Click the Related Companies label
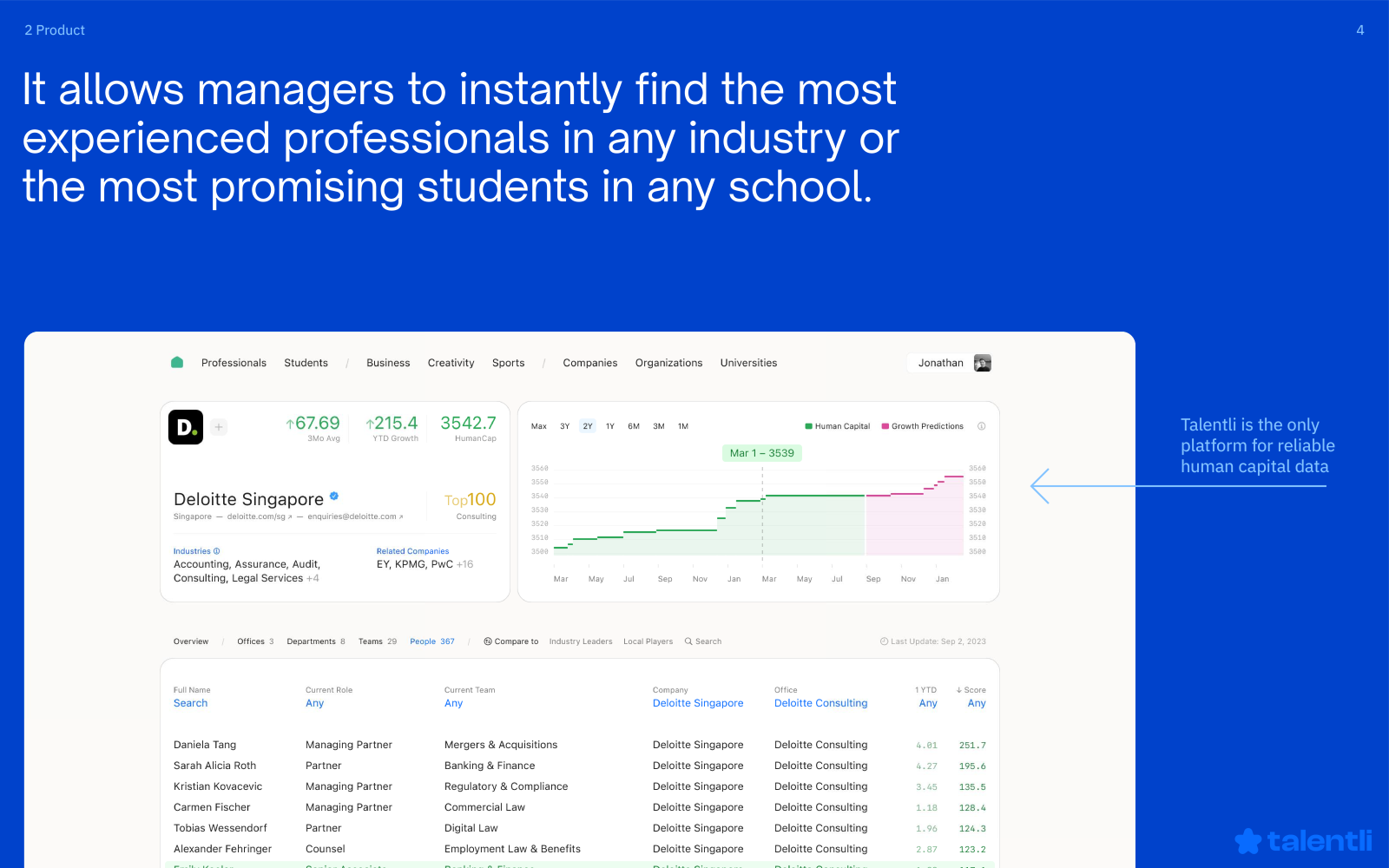 [x=412, y=551]
